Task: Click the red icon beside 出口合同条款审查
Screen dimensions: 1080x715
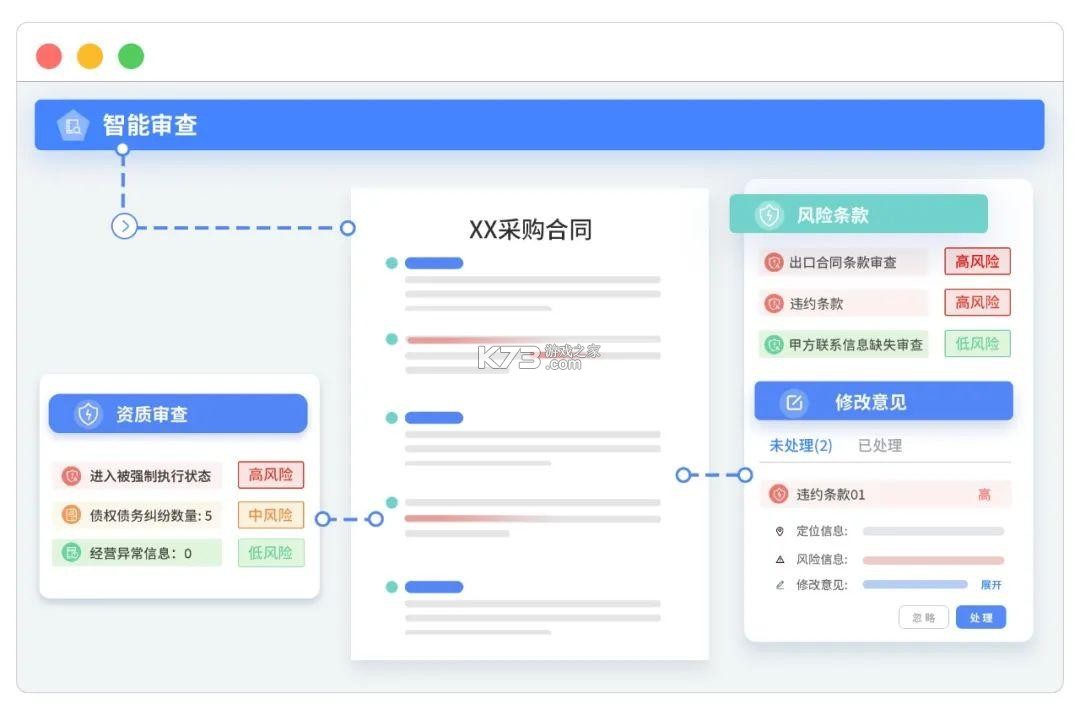Action: click(x=773, y=262)
